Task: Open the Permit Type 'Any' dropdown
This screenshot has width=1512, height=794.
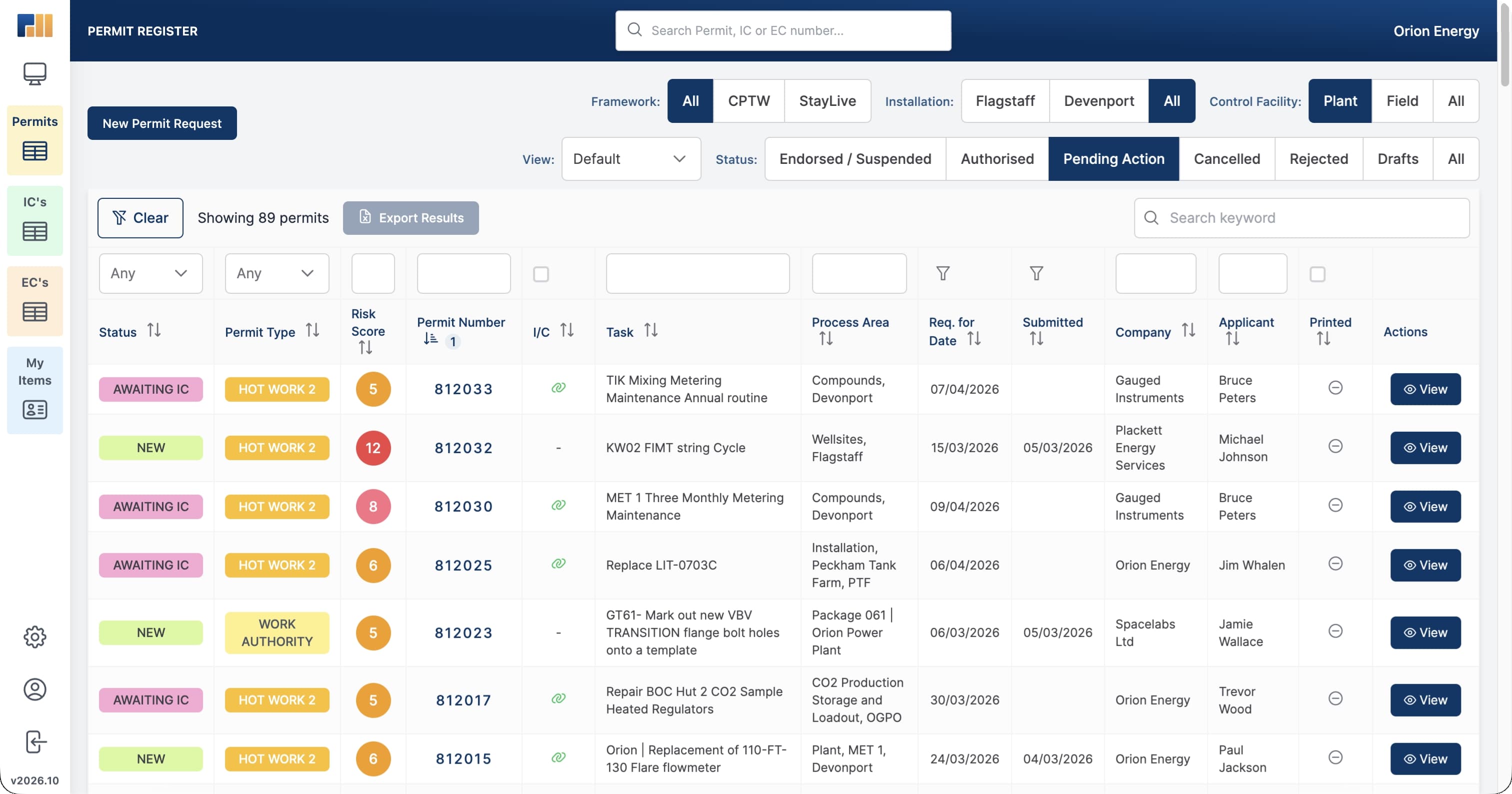Action: pyautogui.click(x=276, y=273)
